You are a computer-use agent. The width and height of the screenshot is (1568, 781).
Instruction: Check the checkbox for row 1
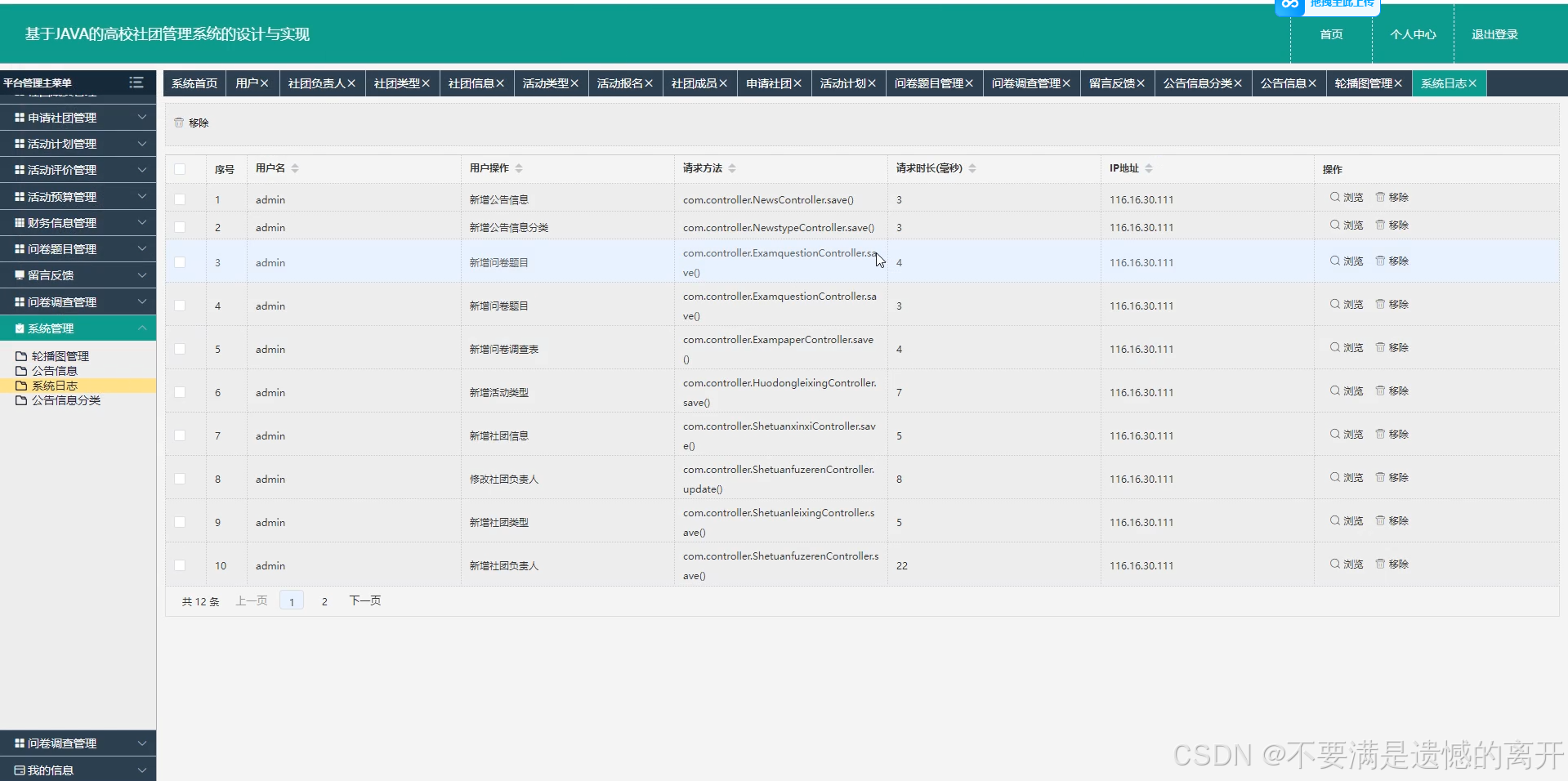pyautogui.click(x=180, y=199)
